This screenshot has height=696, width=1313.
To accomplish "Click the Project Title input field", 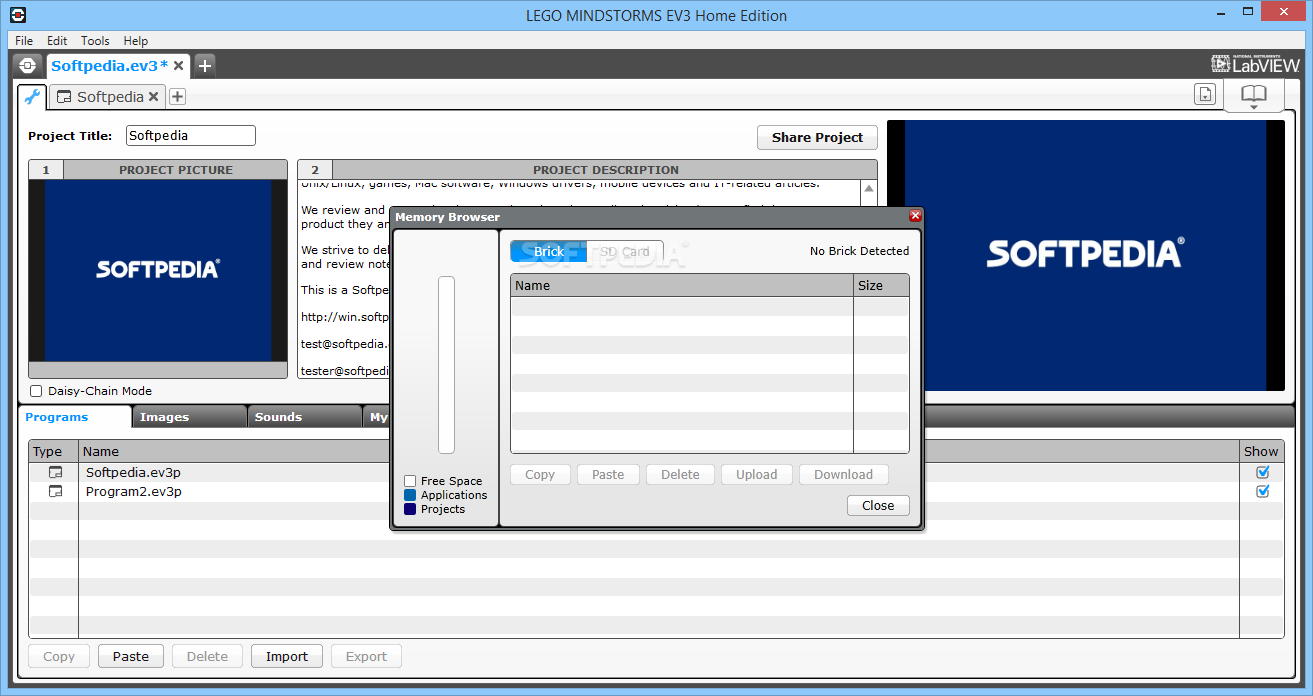I will click(x=191, y=136).
